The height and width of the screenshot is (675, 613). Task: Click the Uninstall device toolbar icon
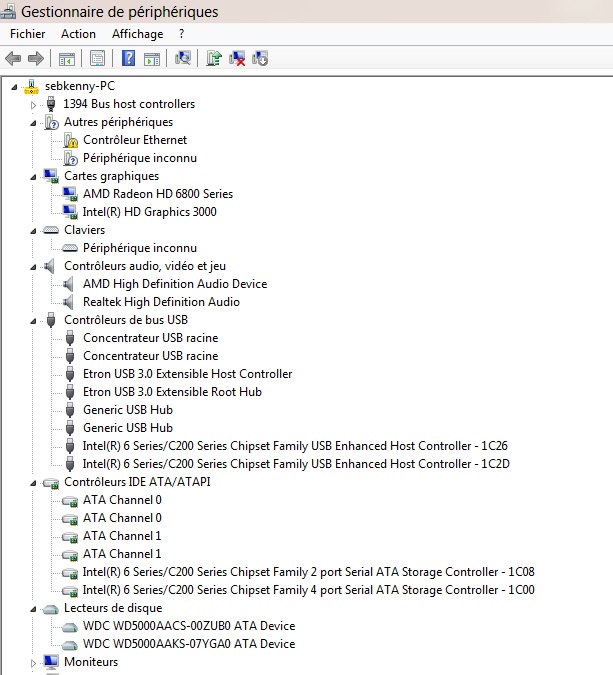238,58
